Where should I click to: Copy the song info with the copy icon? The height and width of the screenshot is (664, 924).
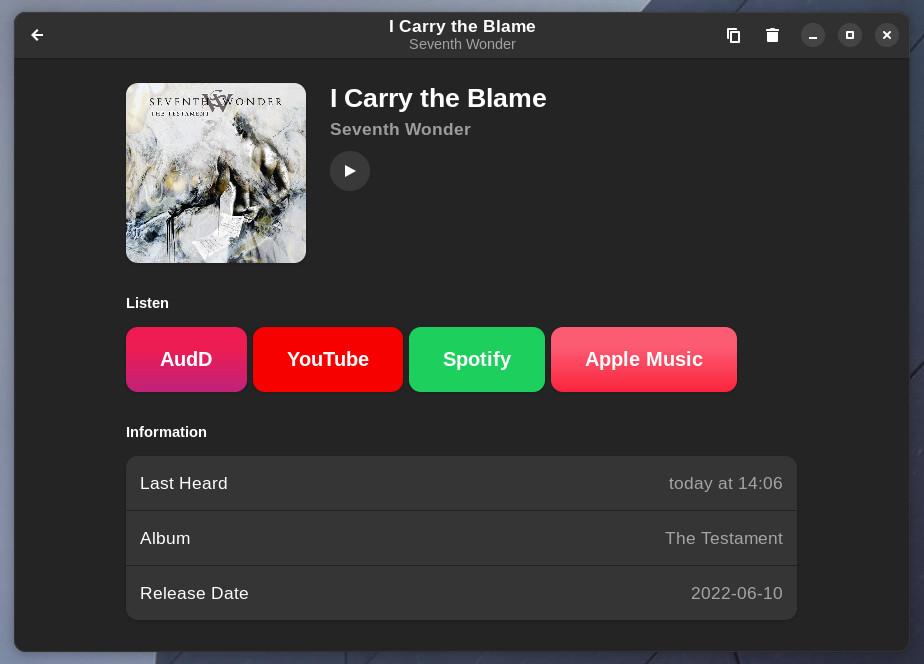tap(733, 35)
